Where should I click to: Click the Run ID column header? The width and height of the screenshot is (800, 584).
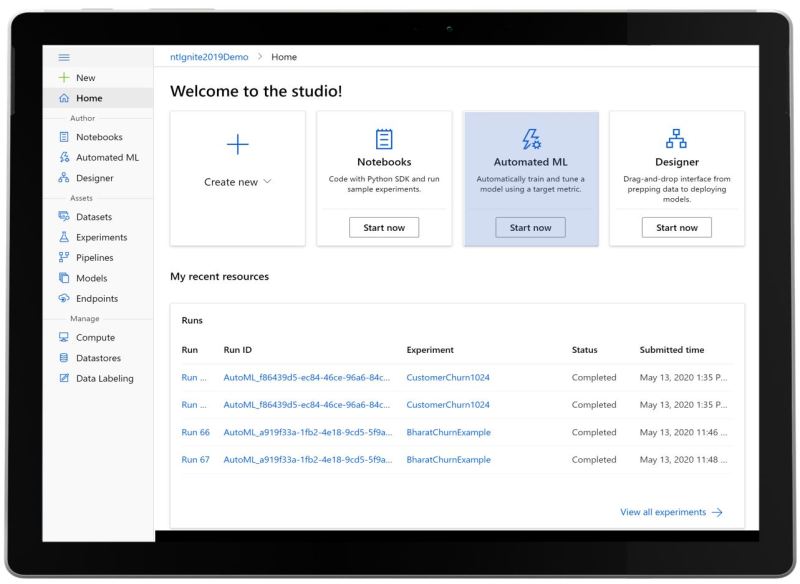(x=238, y=350)
